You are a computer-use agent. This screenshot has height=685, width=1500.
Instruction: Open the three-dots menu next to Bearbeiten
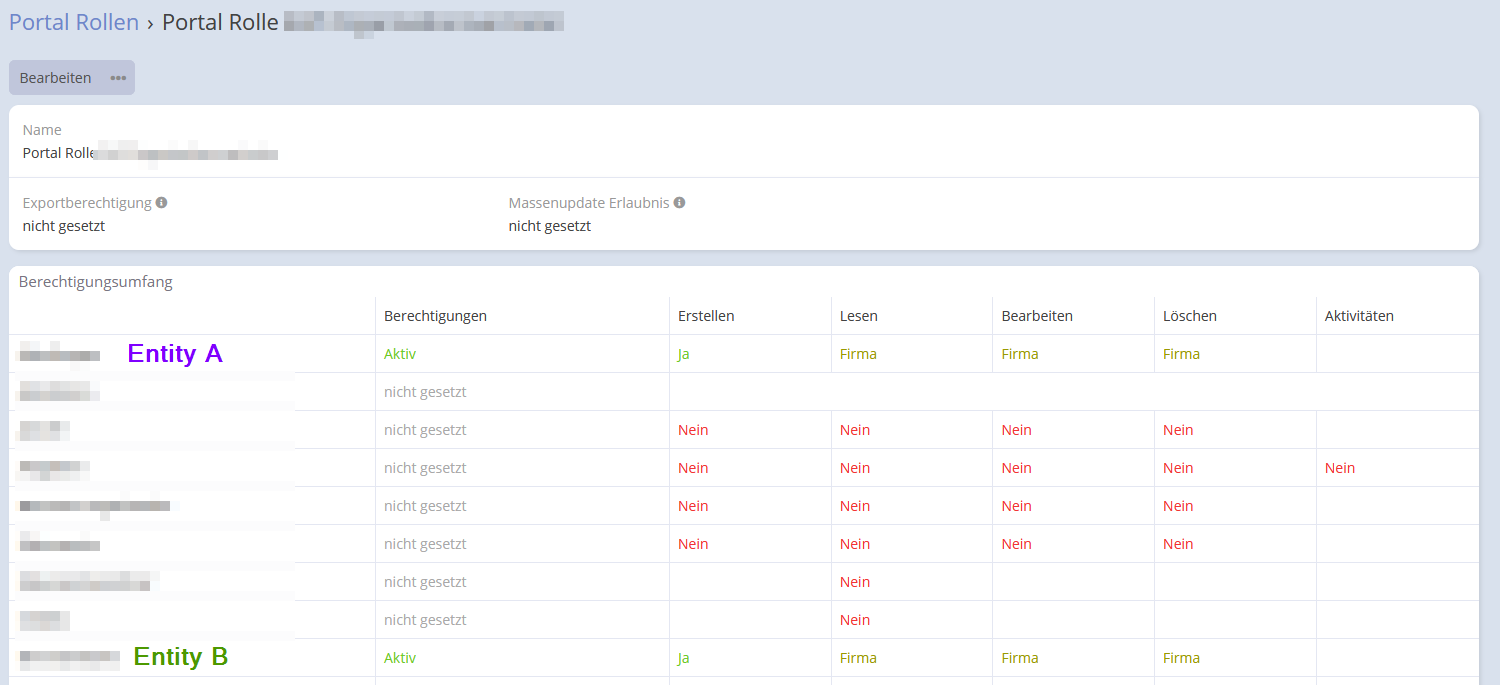click(118, 78)
